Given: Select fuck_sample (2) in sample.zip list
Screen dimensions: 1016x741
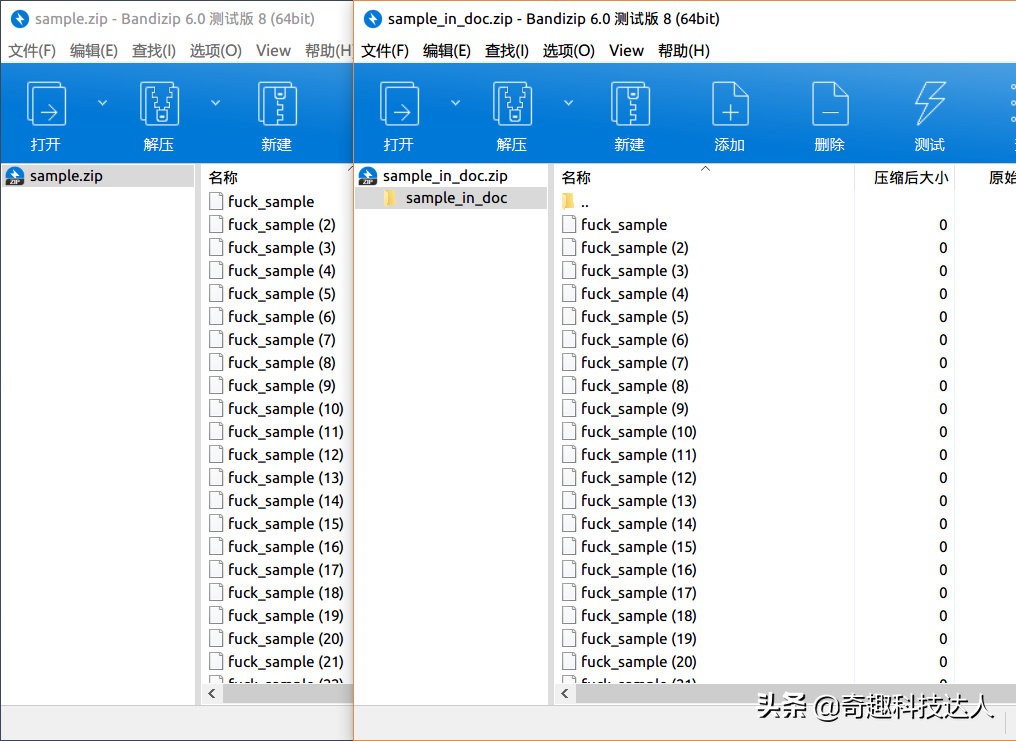Looking at the screenshot, I should tap(282, 225).
